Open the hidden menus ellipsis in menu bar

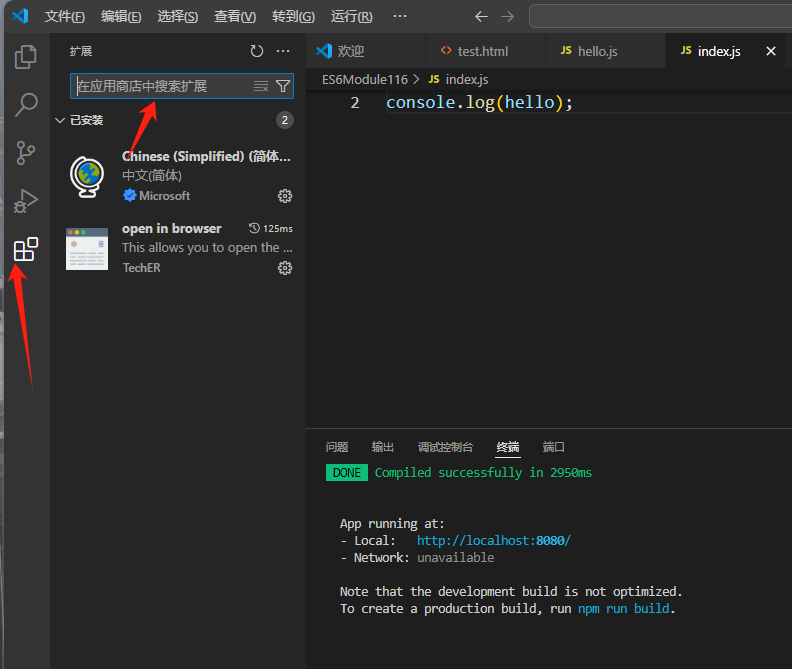coord(400,16)
